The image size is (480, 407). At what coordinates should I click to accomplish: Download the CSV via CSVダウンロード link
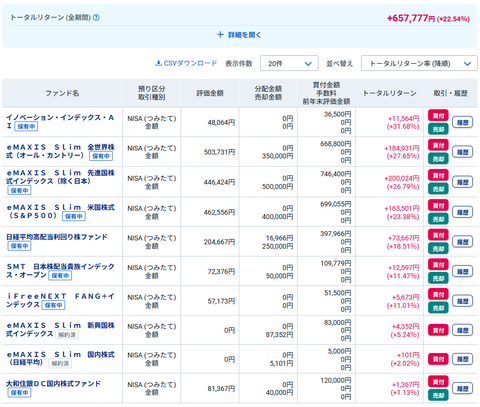186,63
